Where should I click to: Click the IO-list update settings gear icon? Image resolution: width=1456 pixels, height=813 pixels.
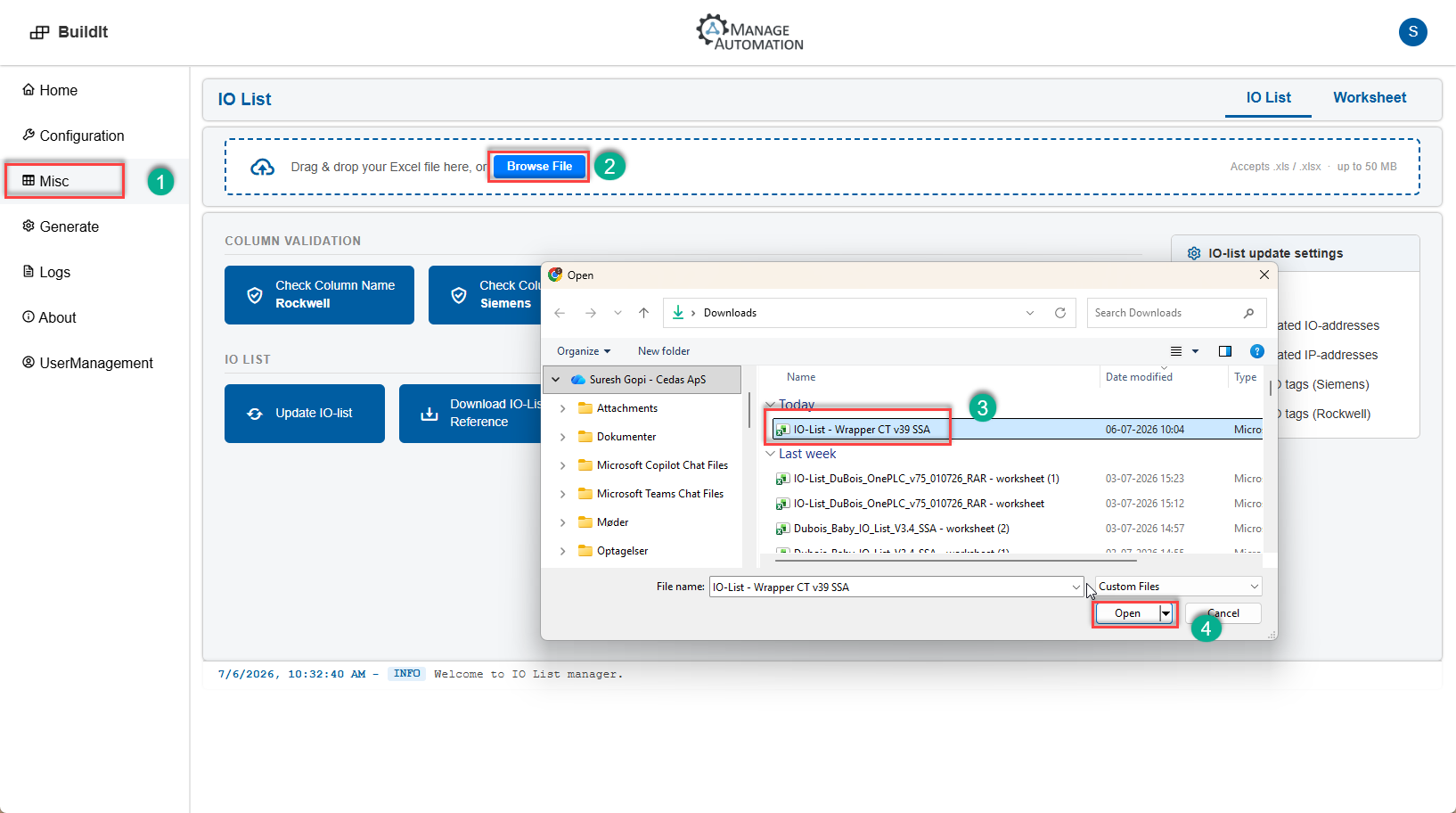1194,254
